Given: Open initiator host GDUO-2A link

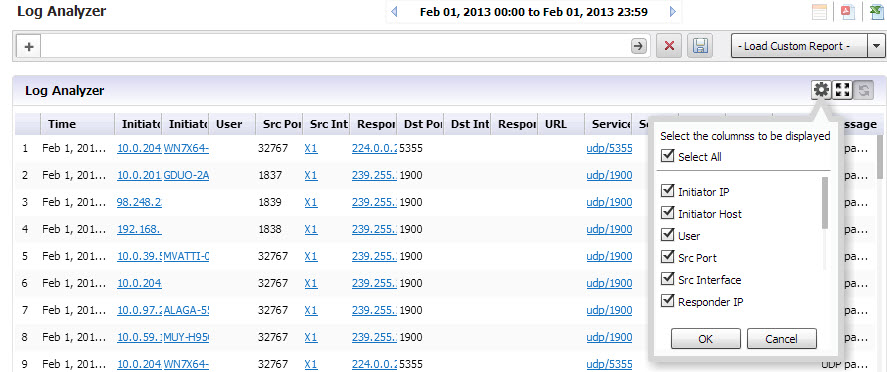Looking at the screenshot, I should coord(186,176).
